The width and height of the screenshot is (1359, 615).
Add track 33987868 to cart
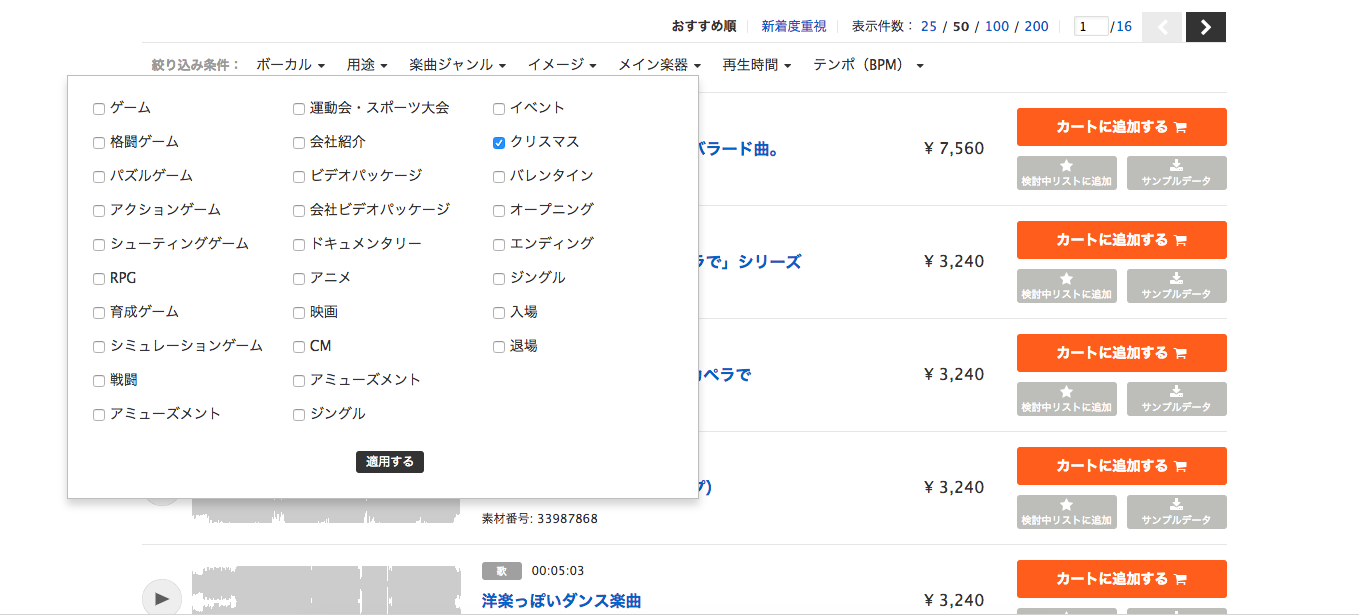click(x=1122, y=466)
